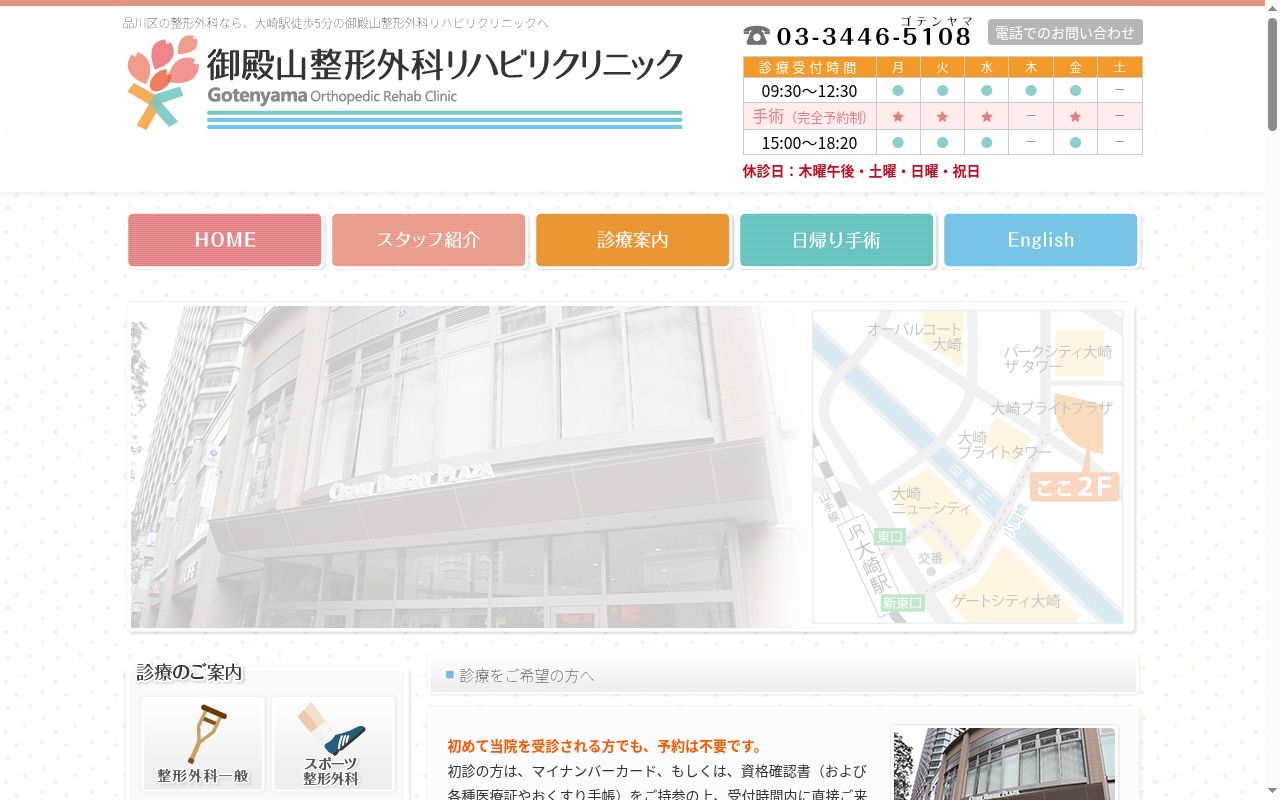Viewport: 1280px width, 800px height.
Task: Click the 診療受付時間 table header
Action: [x=809, y=68]
